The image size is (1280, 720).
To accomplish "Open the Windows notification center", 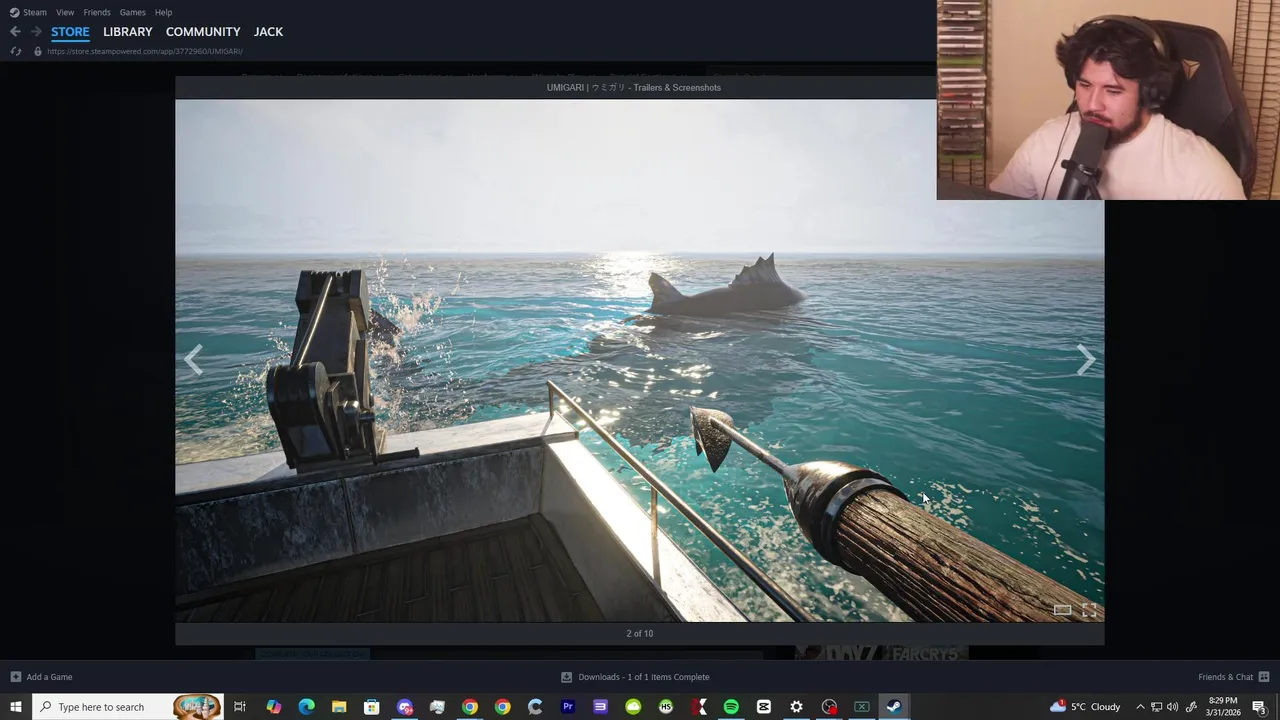I will [x=1260, y=707].
